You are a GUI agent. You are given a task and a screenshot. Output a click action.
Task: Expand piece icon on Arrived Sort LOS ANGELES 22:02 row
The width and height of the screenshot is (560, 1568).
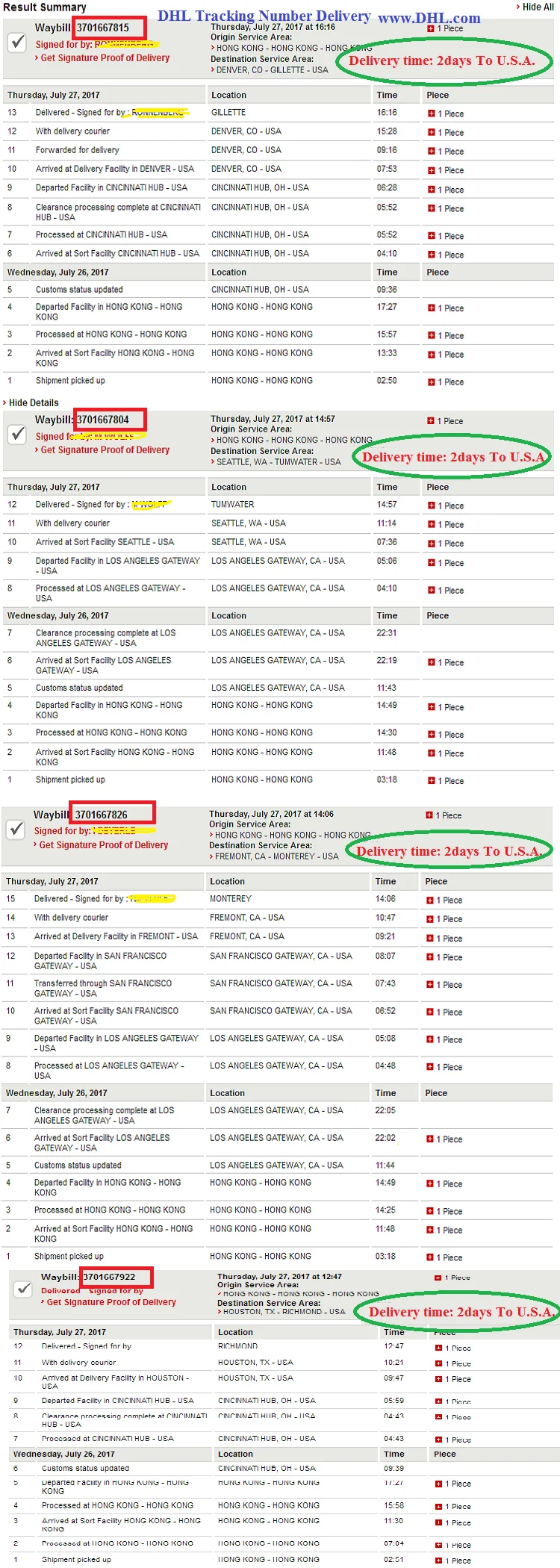[429, 1139]
